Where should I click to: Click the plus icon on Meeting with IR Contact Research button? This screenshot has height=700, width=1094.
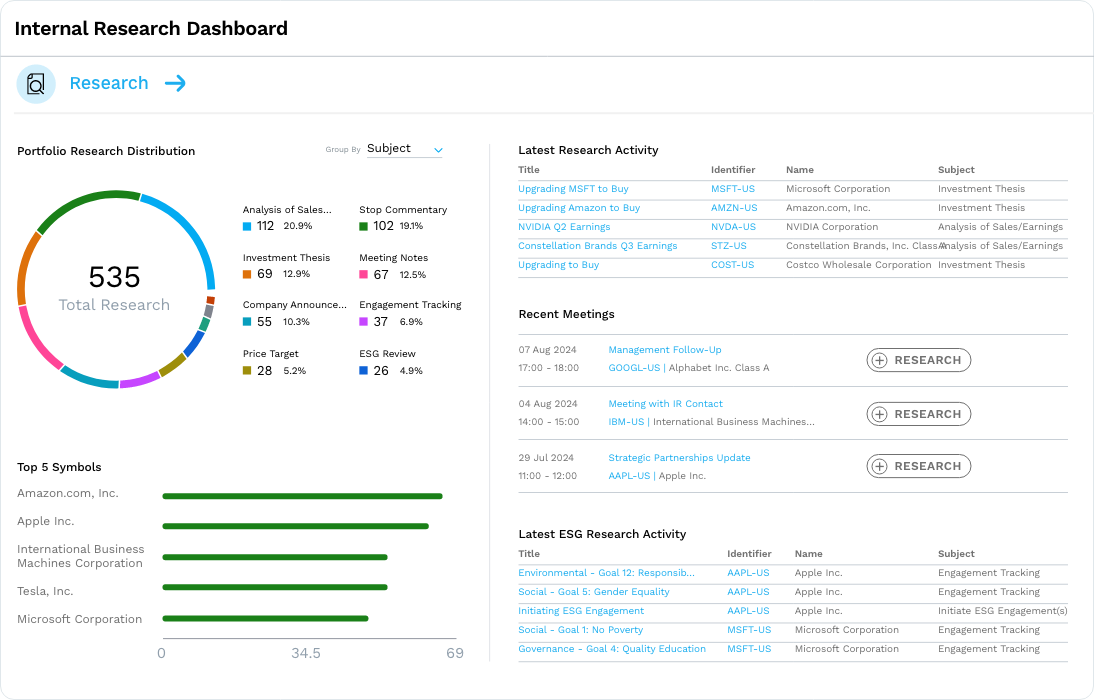click(x=881, y=413)
